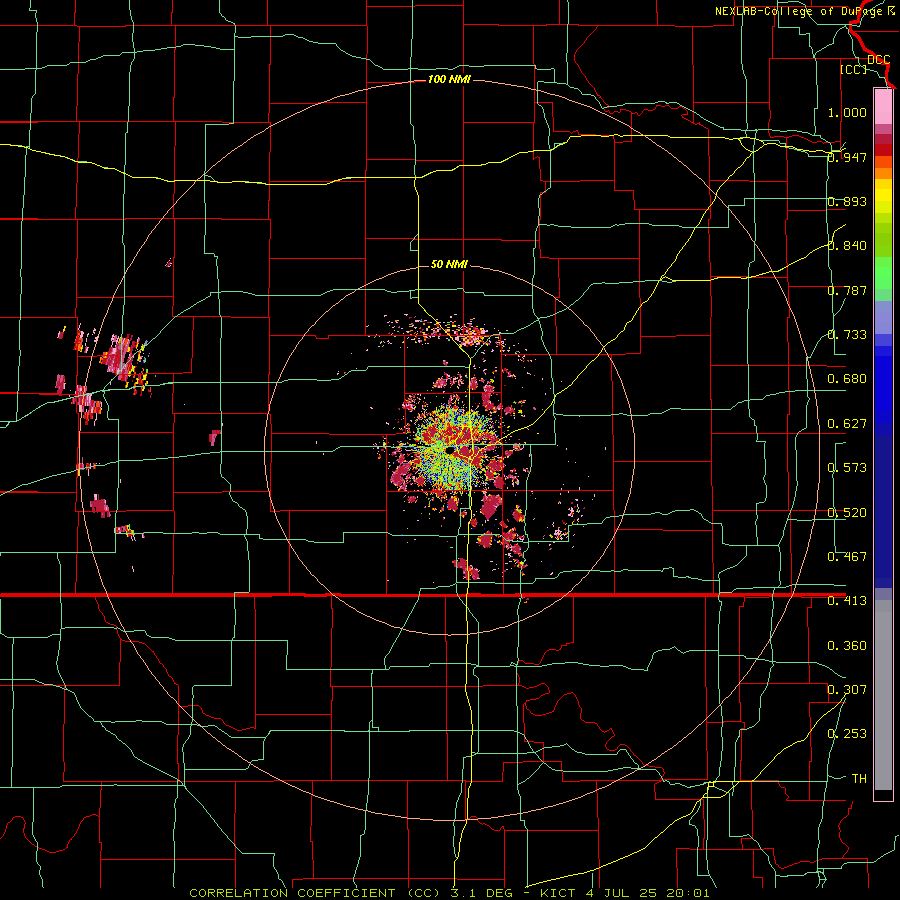
Task: Select the 0.947 color scale value
Action: point(847,157)
